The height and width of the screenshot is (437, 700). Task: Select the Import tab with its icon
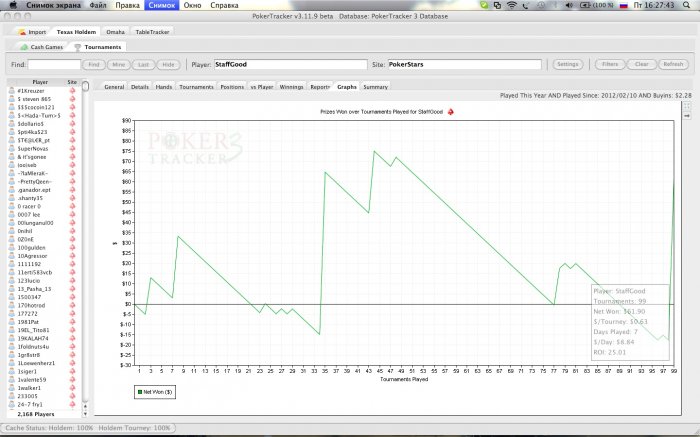pyautogui.click(x=33, y=32)
